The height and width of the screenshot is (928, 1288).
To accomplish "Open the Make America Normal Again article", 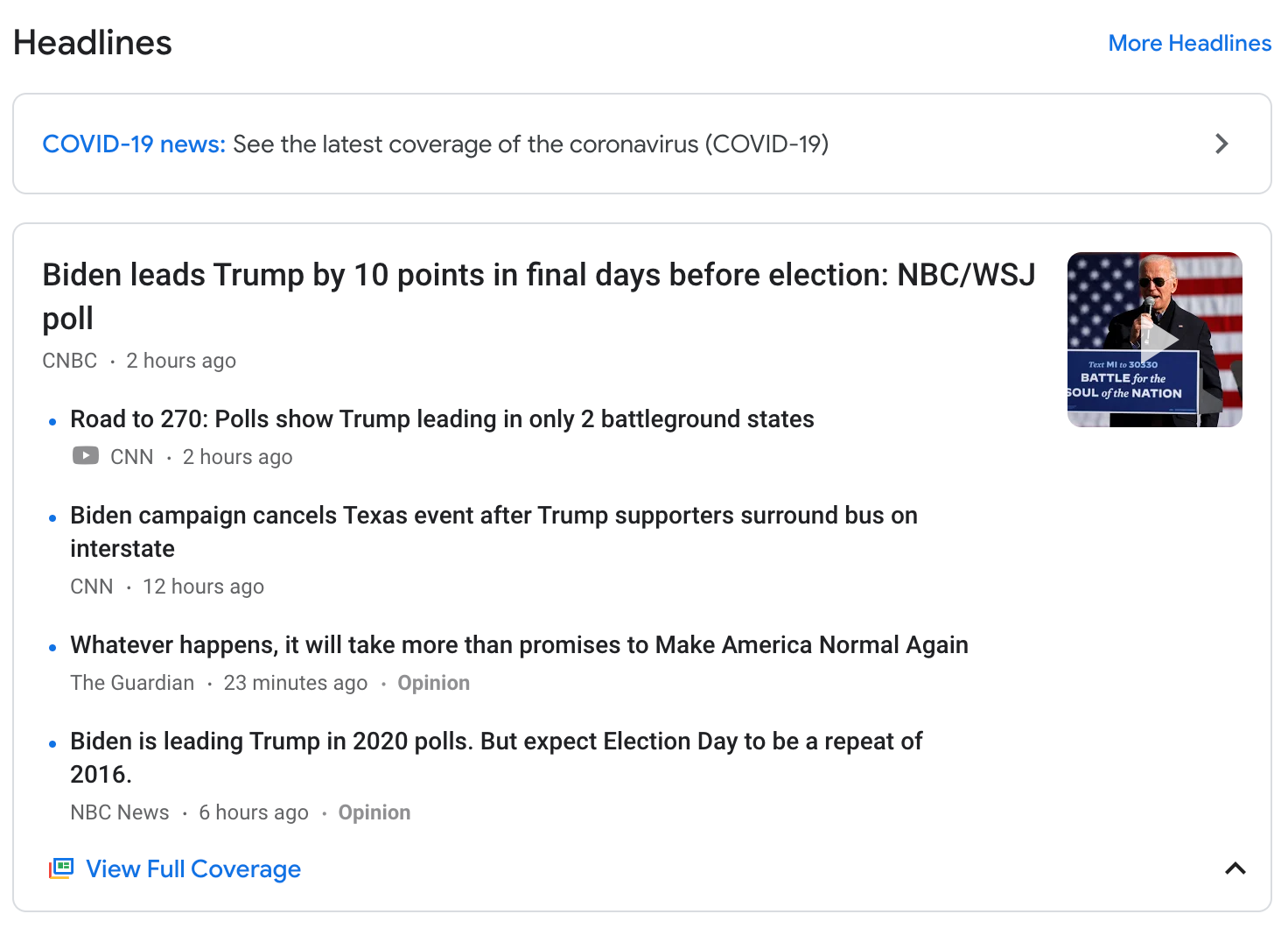I will (519, 645).
